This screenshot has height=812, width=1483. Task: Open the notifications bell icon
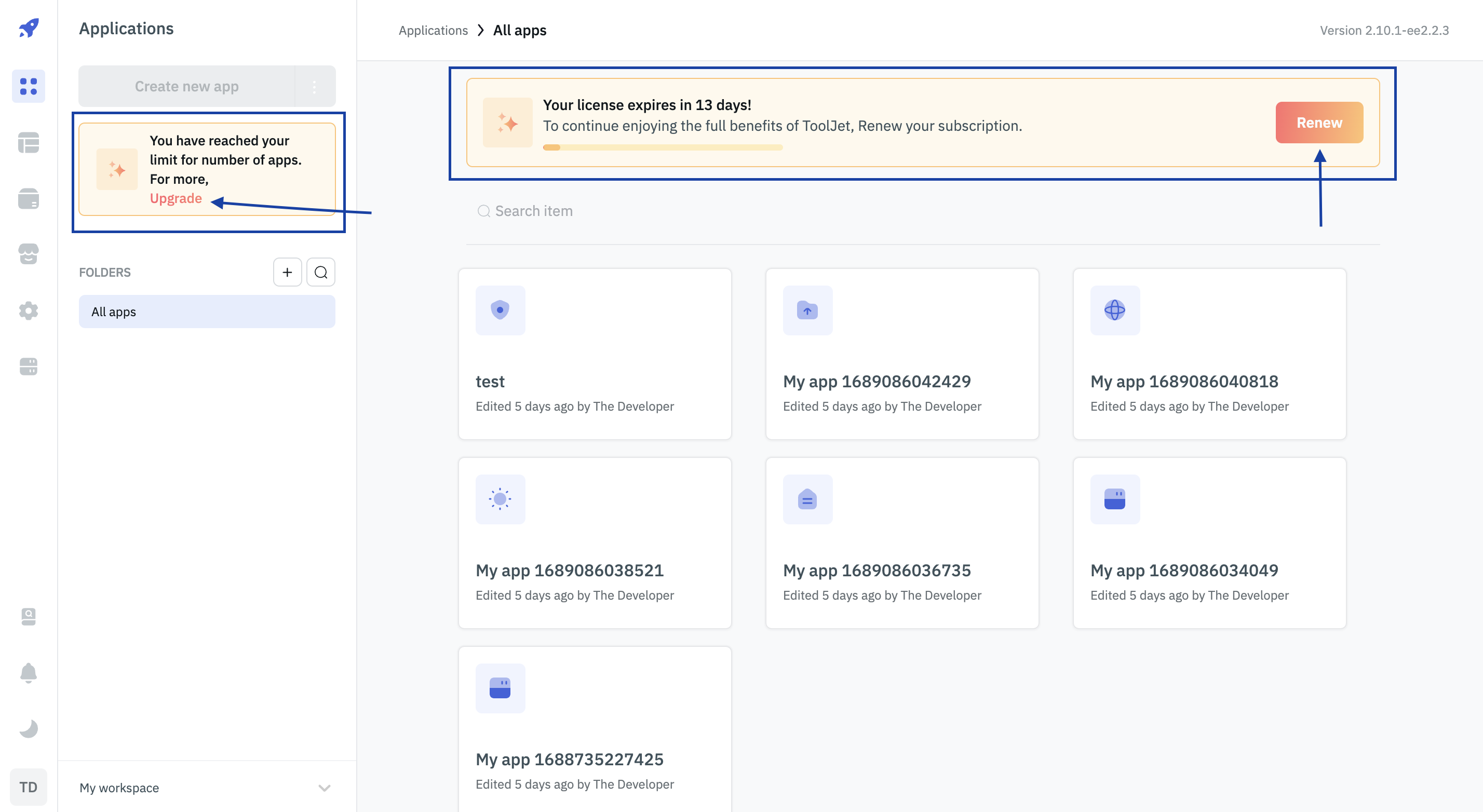(28, 672)
